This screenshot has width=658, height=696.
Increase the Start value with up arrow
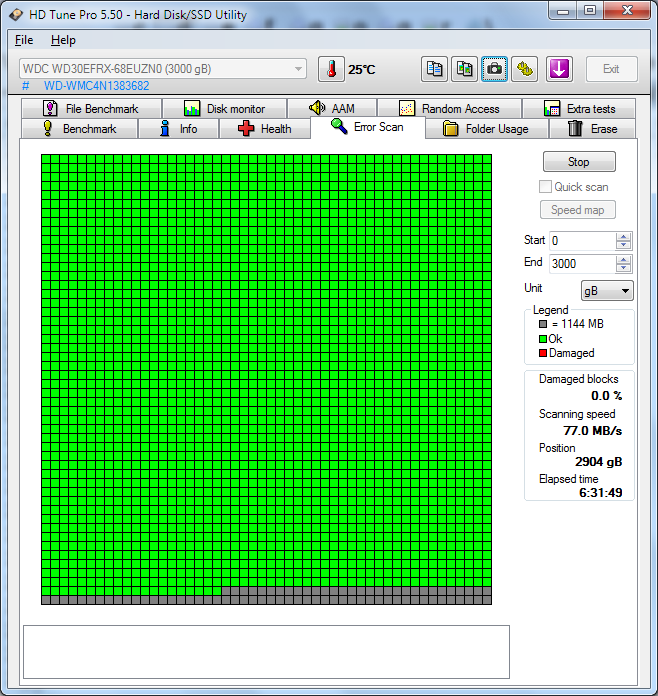[x=623, y=237]
